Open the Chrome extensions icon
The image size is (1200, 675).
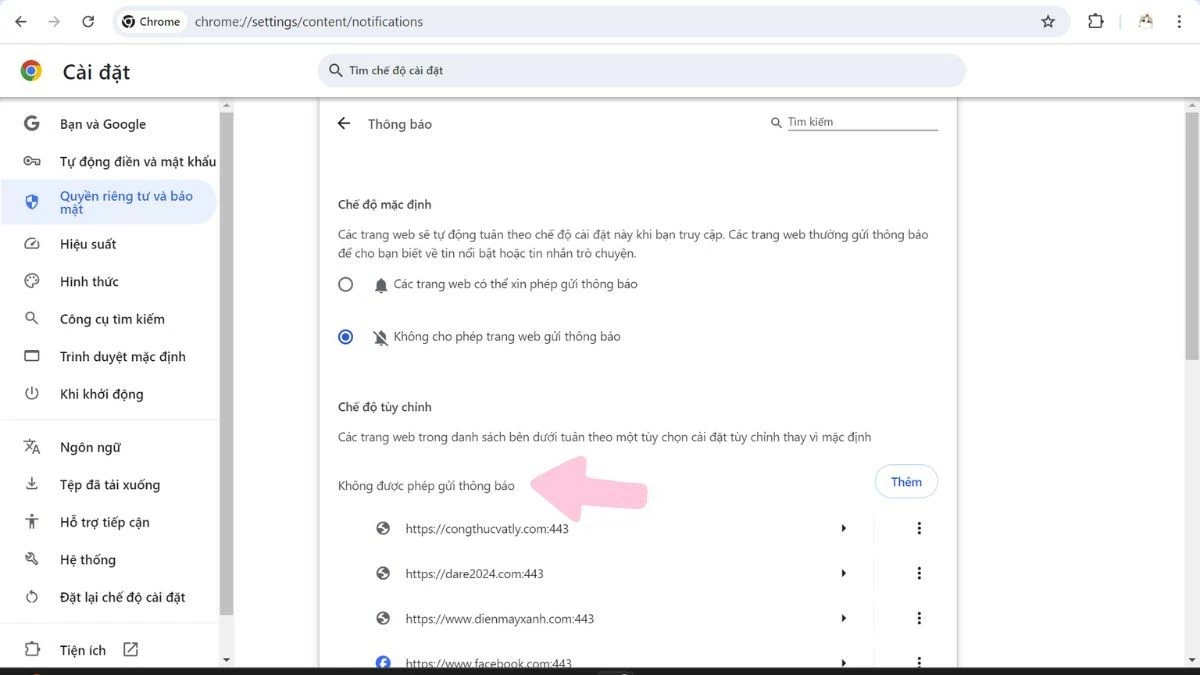pos(1095,20)
